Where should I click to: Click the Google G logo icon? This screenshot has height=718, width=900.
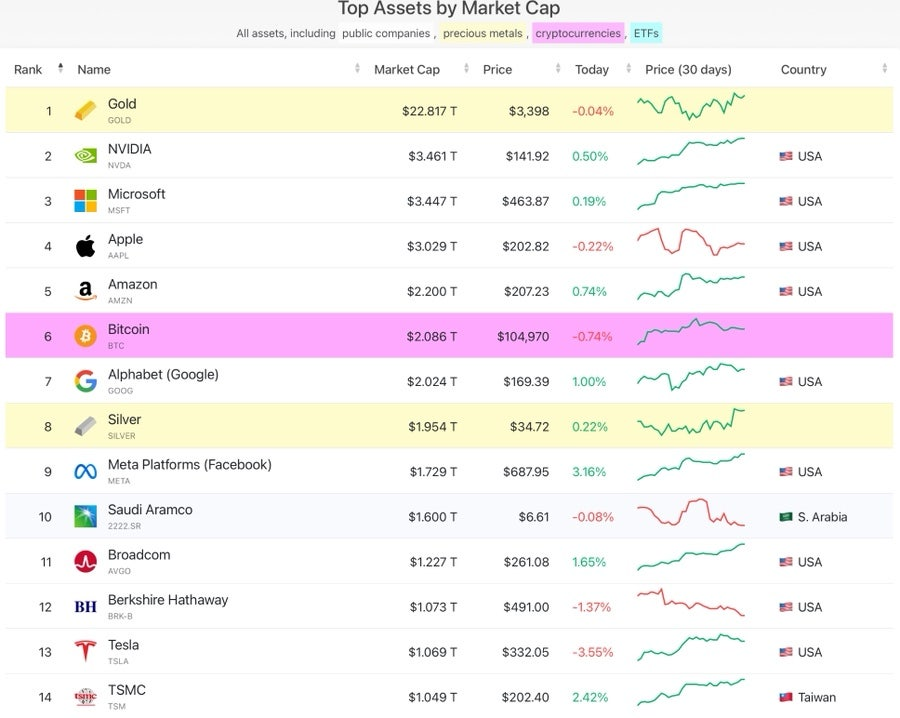pyautogui.click(x=86, y=381)
